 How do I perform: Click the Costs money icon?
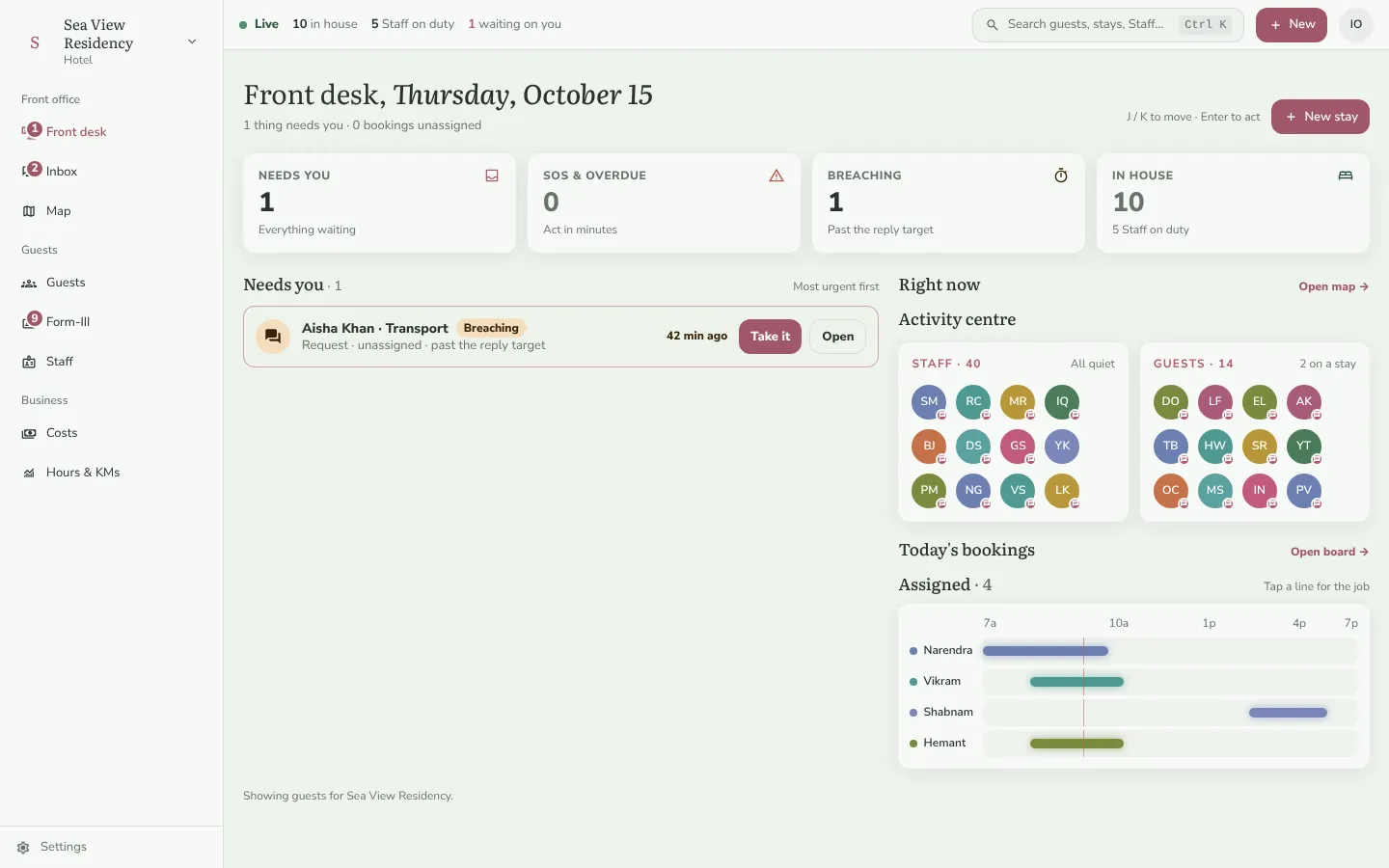pos(29,433)
